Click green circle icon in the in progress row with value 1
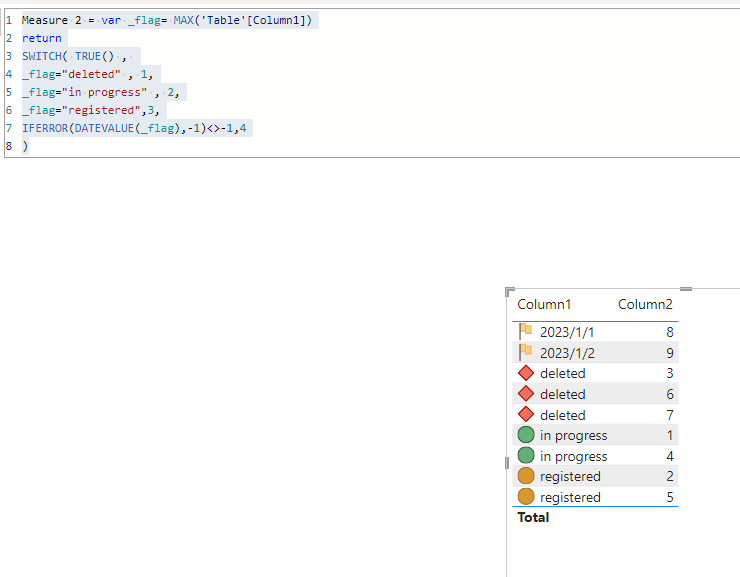Screen dimensions: 740x577 pyautogui.click(x=526, y=435)
